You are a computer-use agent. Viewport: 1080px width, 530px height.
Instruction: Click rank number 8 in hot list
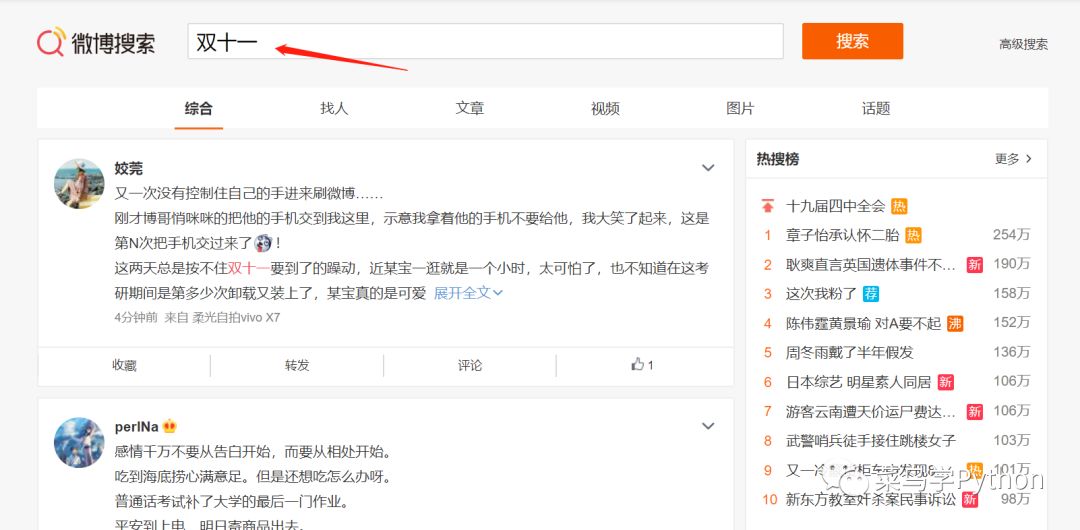coord(767,440)
